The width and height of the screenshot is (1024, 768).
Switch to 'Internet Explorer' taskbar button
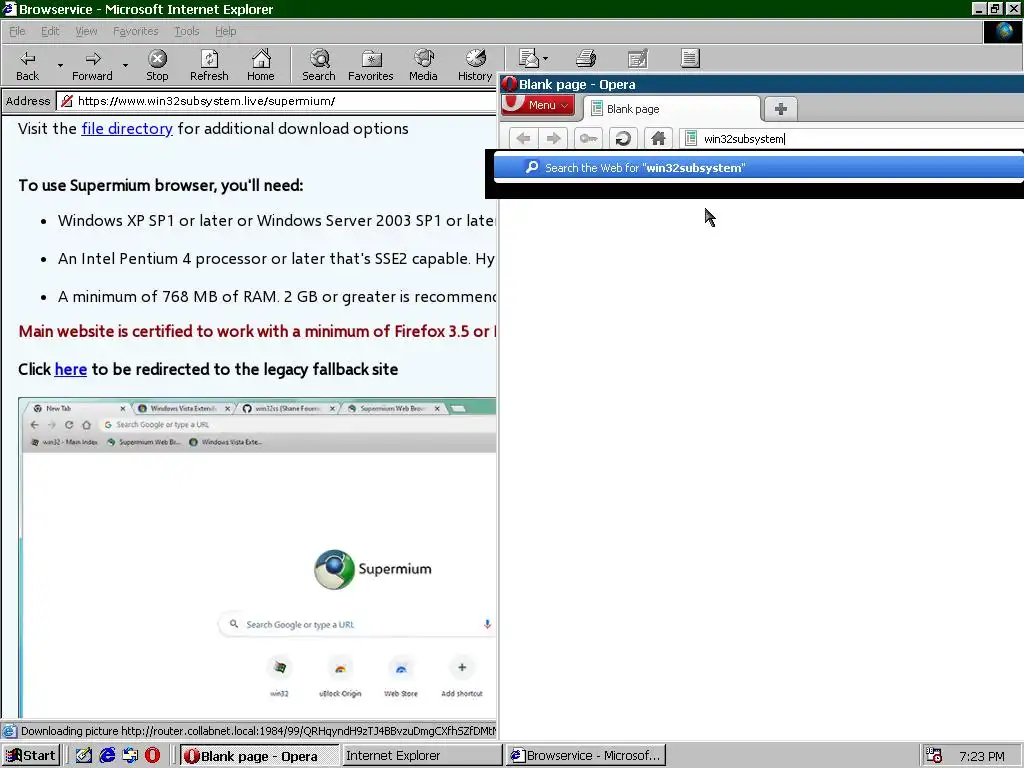[x=422, y=756]
